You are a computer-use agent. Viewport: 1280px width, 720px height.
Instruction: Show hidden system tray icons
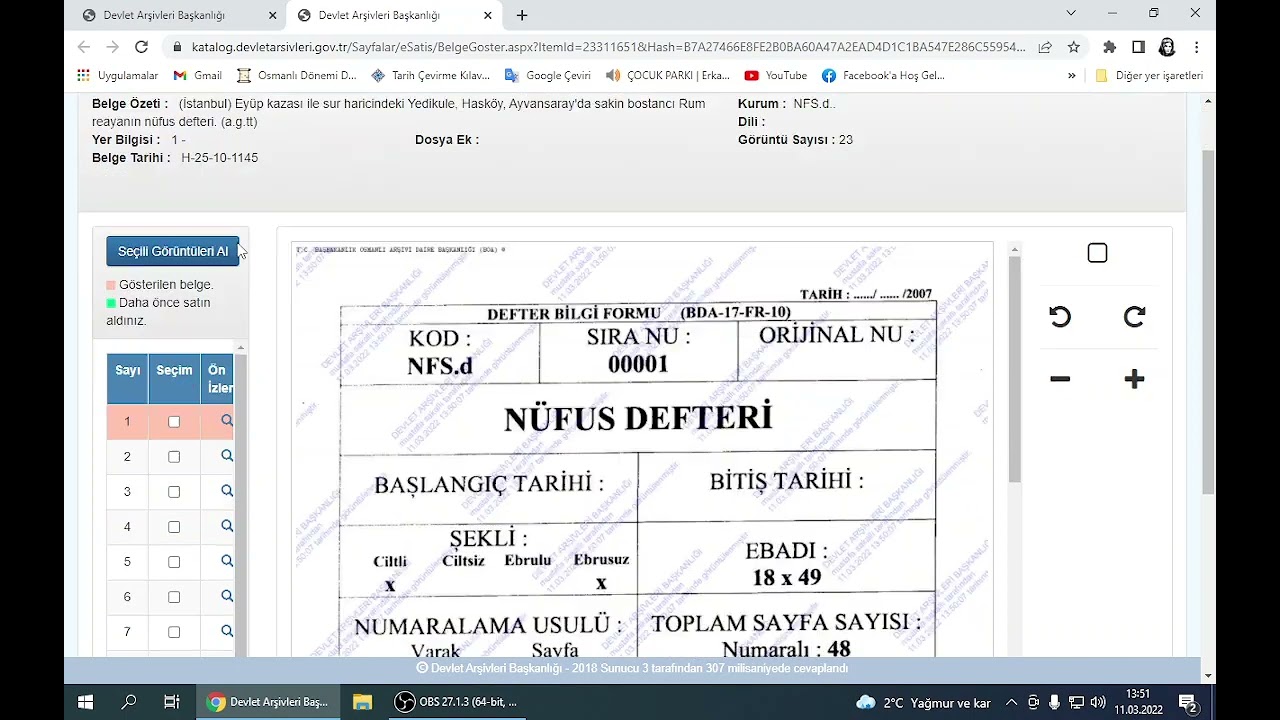(1011, 702)
